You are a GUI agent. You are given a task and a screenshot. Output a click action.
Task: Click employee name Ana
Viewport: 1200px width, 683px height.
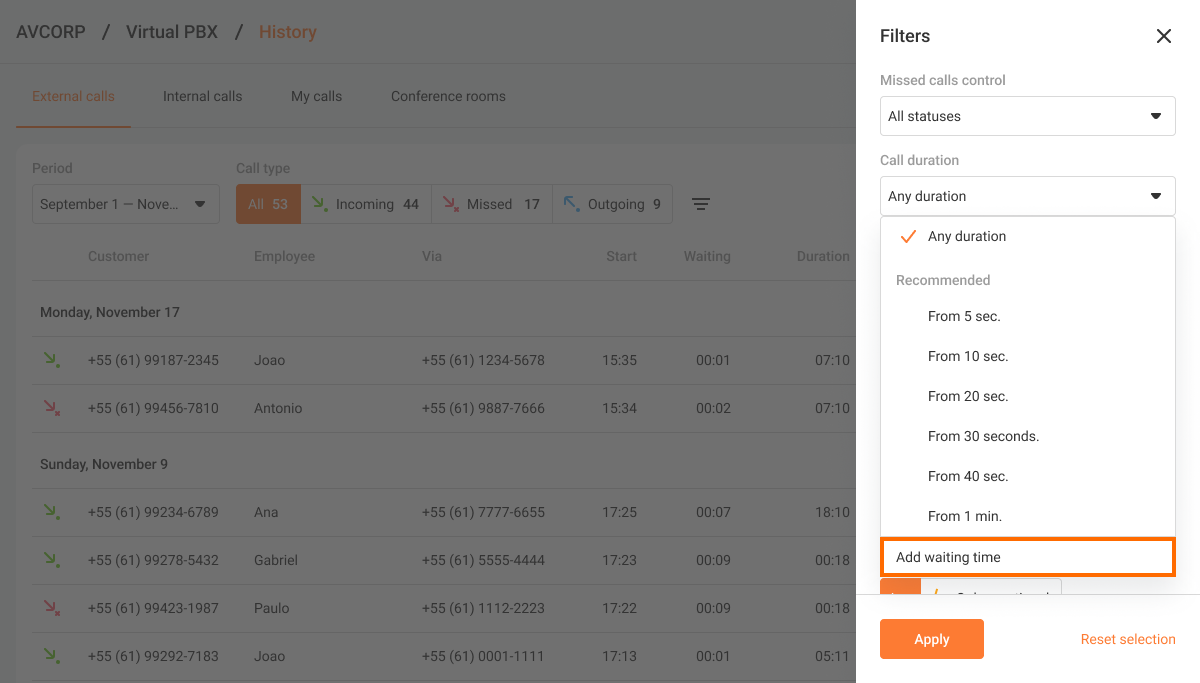(x=266, y=512)
